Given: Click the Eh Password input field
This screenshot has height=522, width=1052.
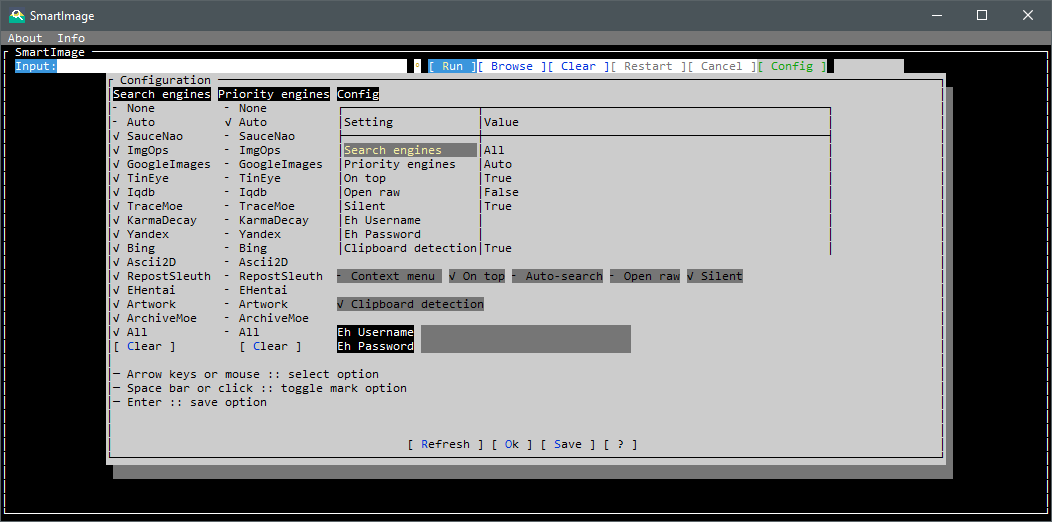Looking at the screenshot, I should (525, 346).
